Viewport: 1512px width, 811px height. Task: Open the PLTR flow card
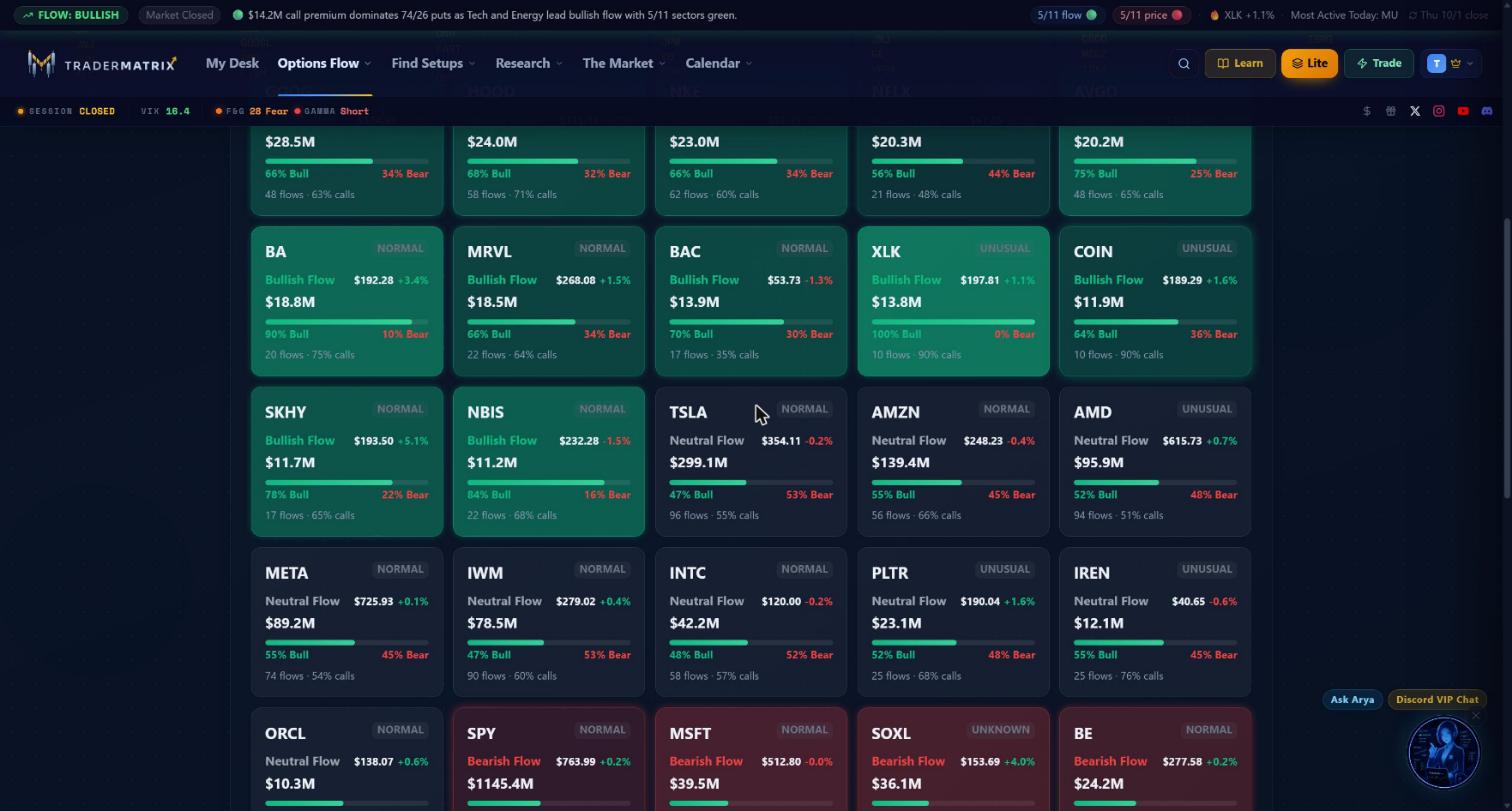click(953, 622)
